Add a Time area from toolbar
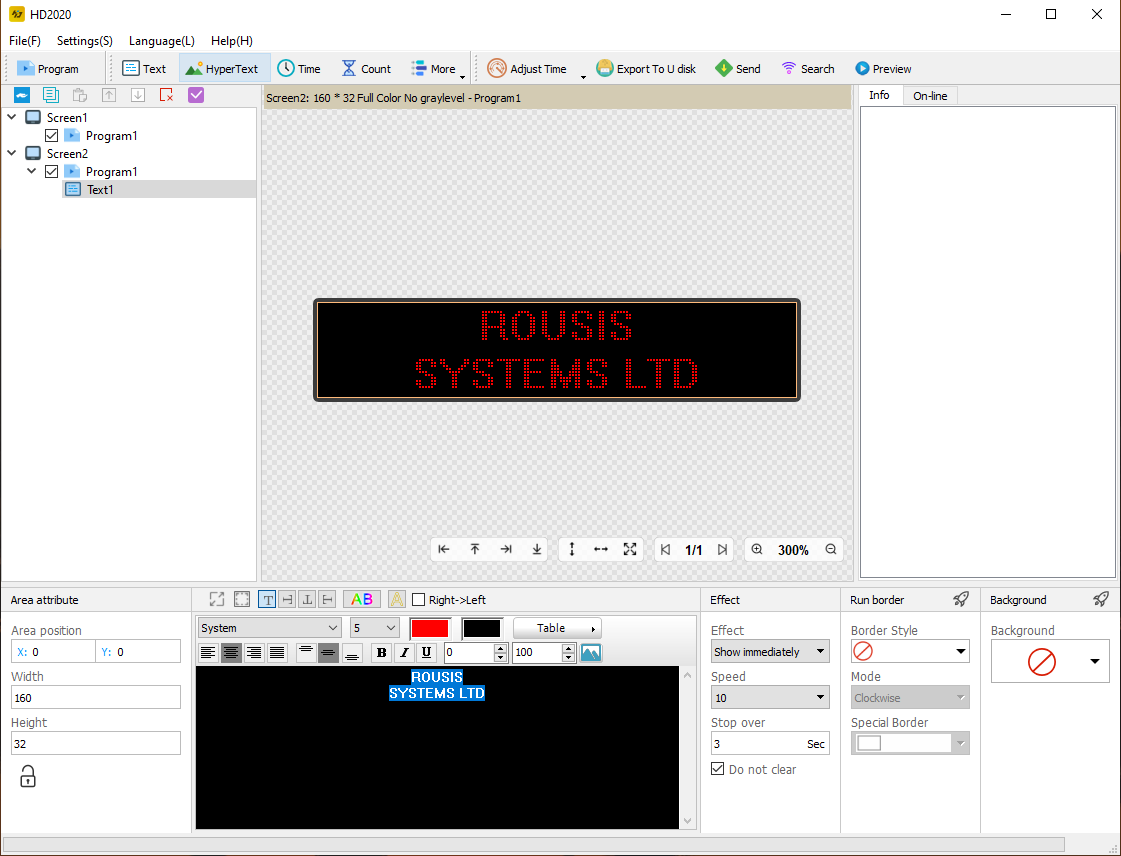 (299, 69)
